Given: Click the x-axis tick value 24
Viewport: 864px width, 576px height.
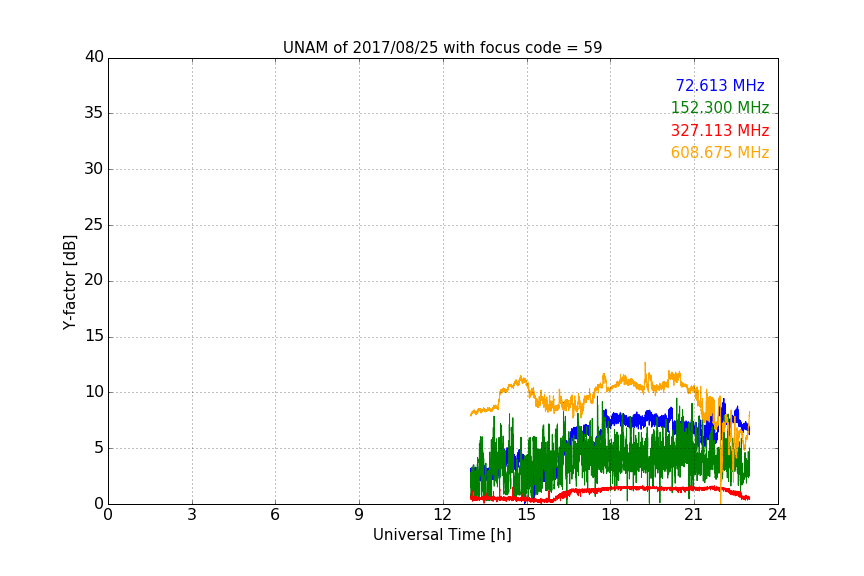Looking at the screenshot, I should click(x=777, y=515).
